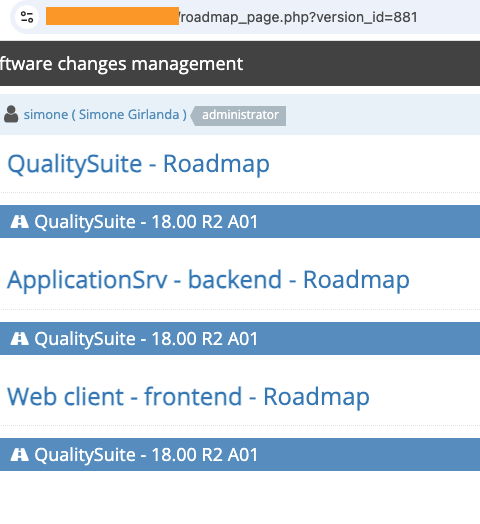
Task: Click the software changes management header title
Action: 121,63
